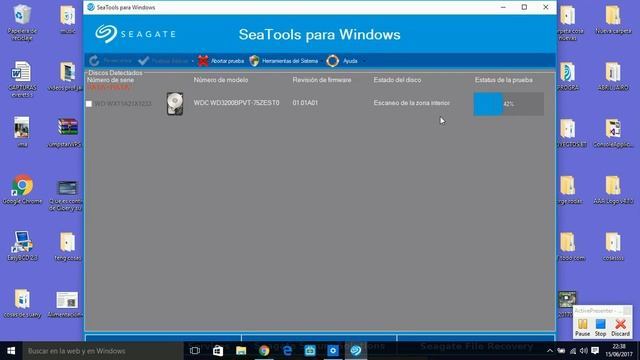Select the Alimentación document desktop icon

click(67, 304)
